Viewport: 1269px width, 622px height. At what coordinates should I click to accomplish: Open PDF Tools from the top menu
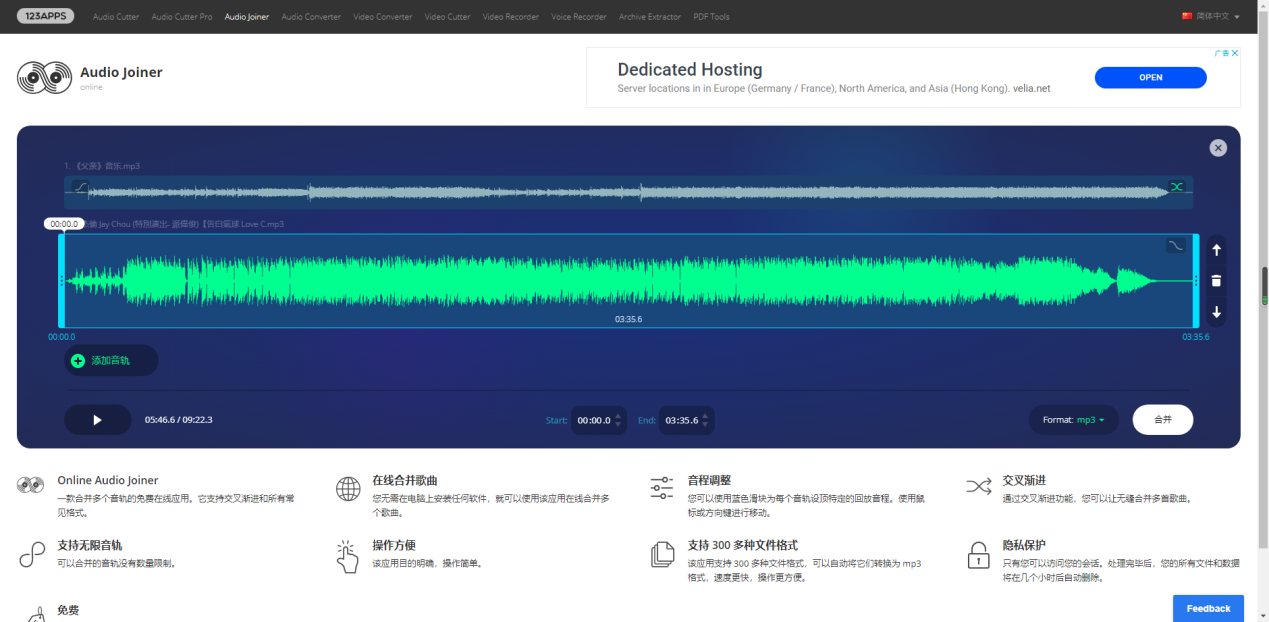(x=711, y=17)
